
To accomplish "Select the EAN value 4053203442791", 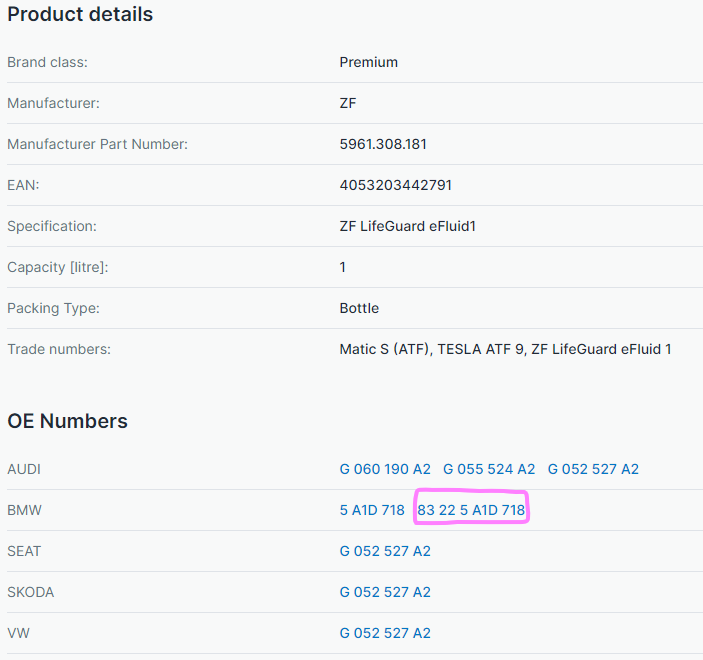I will [x=395, y=185].
